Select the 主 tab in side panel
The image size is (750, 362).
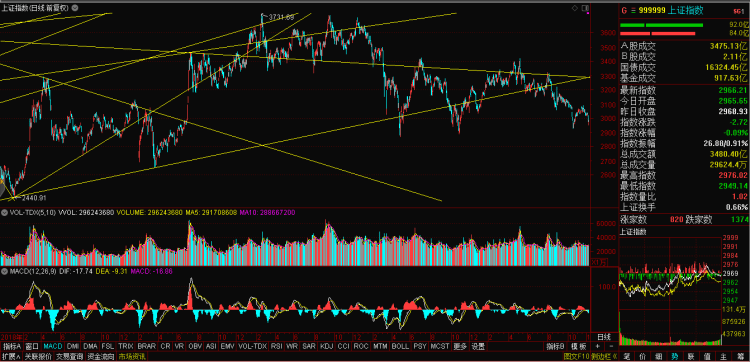click(x=722, y=356)
